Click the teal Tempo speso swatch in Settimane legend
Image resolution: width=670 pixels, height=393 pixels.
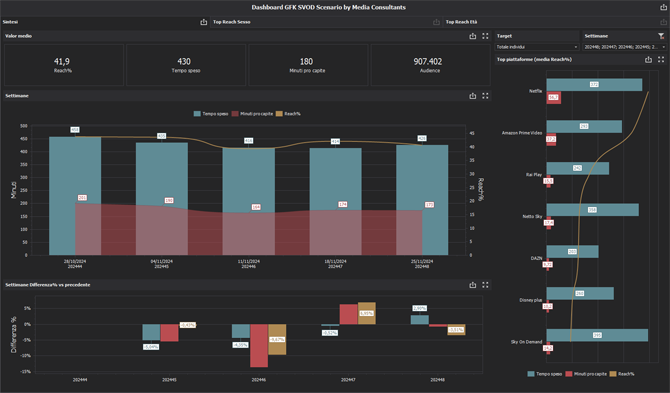pos(197,114)
